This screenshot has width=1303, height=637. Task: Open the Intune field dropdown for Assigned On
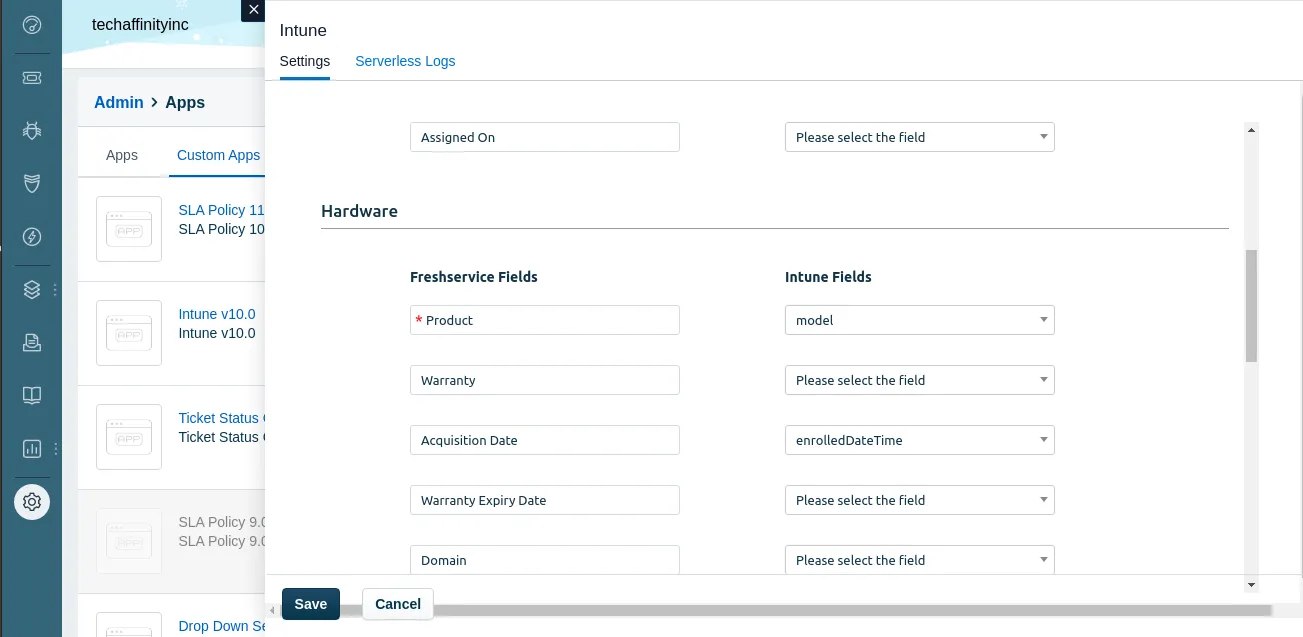click(x=920, y=137)
